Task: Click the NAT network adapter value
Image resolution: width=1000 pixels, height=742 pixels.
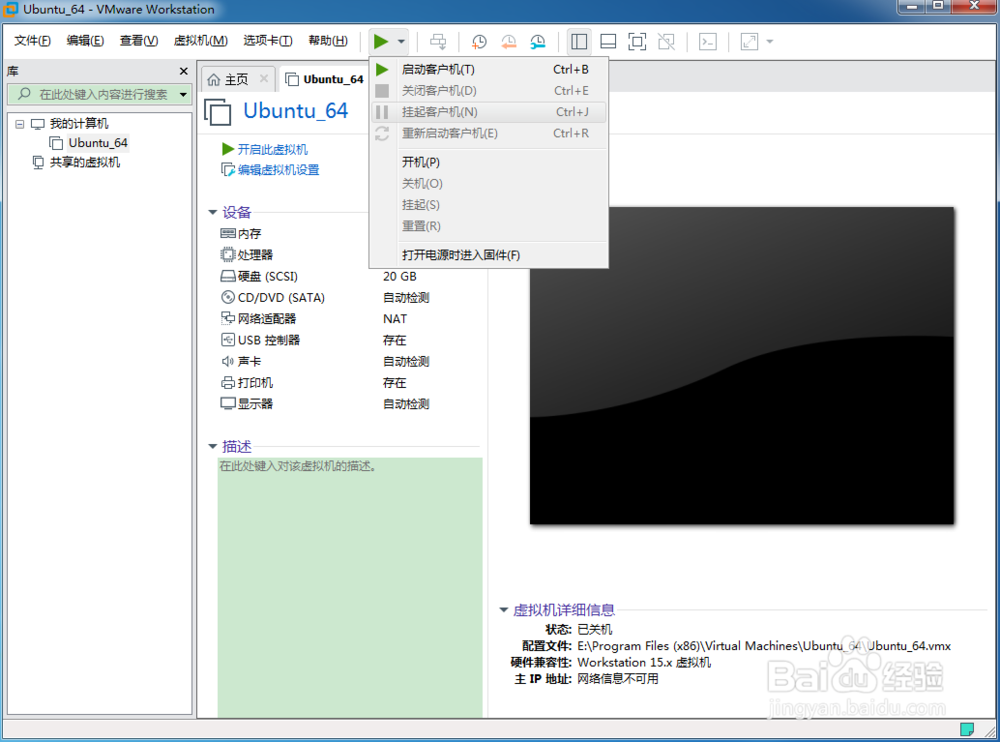Action: click(x=395, y=318)
